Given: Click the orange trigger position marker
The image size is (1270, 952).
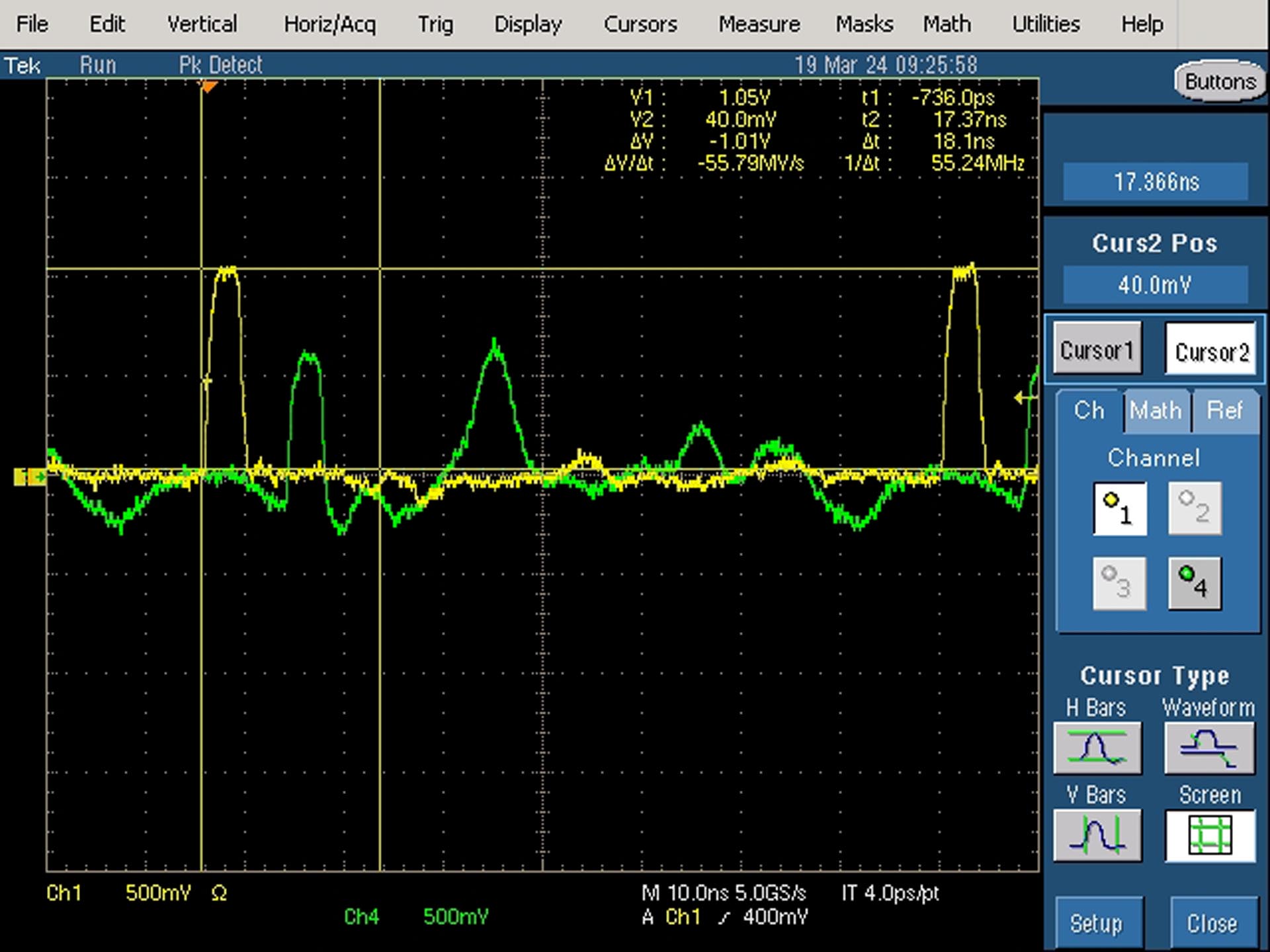Looking at the screenshot, I should [x=208, y=86].
